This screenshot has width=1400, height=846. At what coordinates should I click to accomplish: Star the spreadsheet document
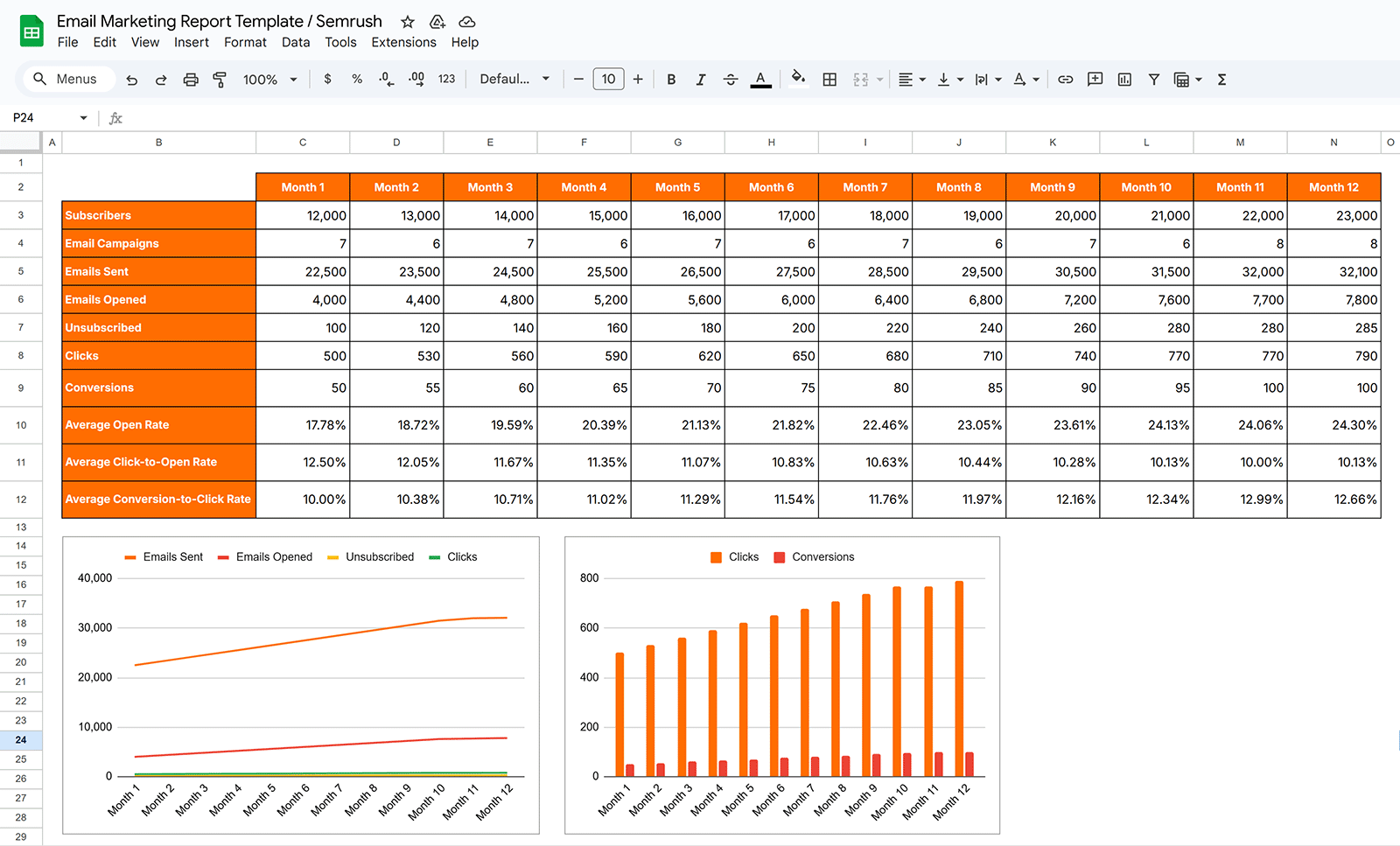[407, 21]
